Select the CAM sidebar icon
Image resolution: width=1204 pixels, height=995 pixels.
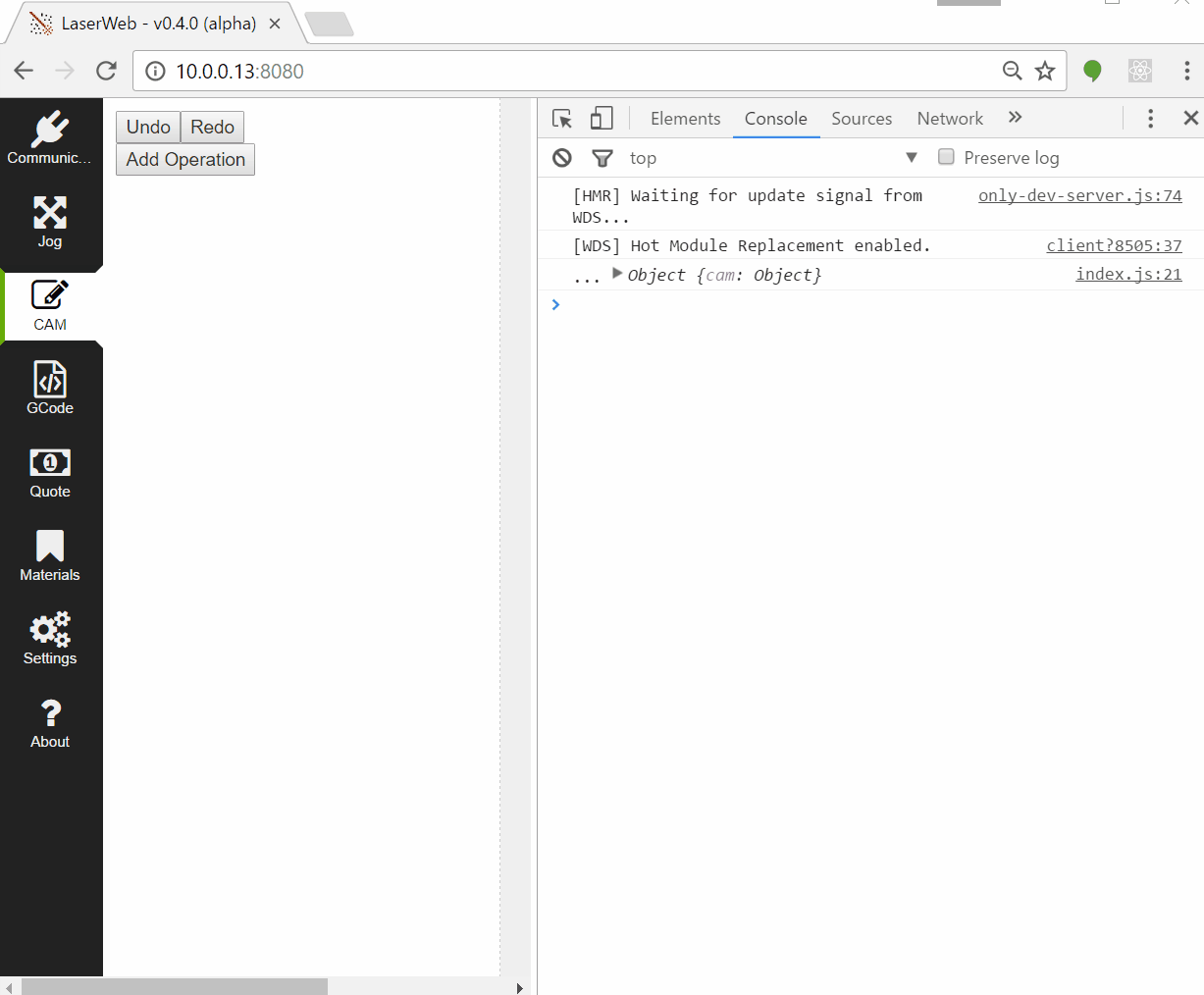pyautogui.click(x=50, y=295)
